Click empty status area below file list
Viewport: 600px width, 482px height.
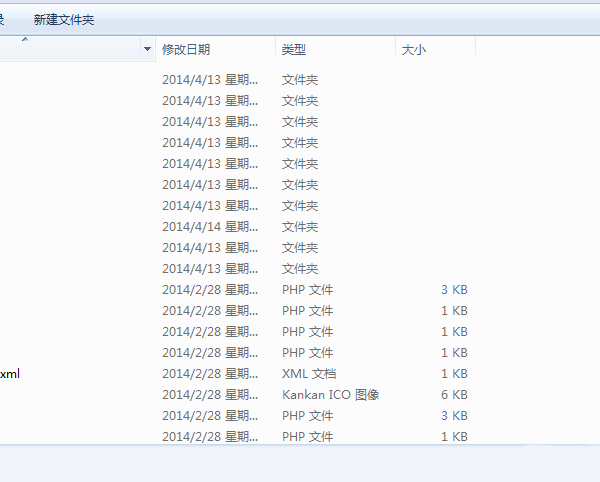point(300,463)
